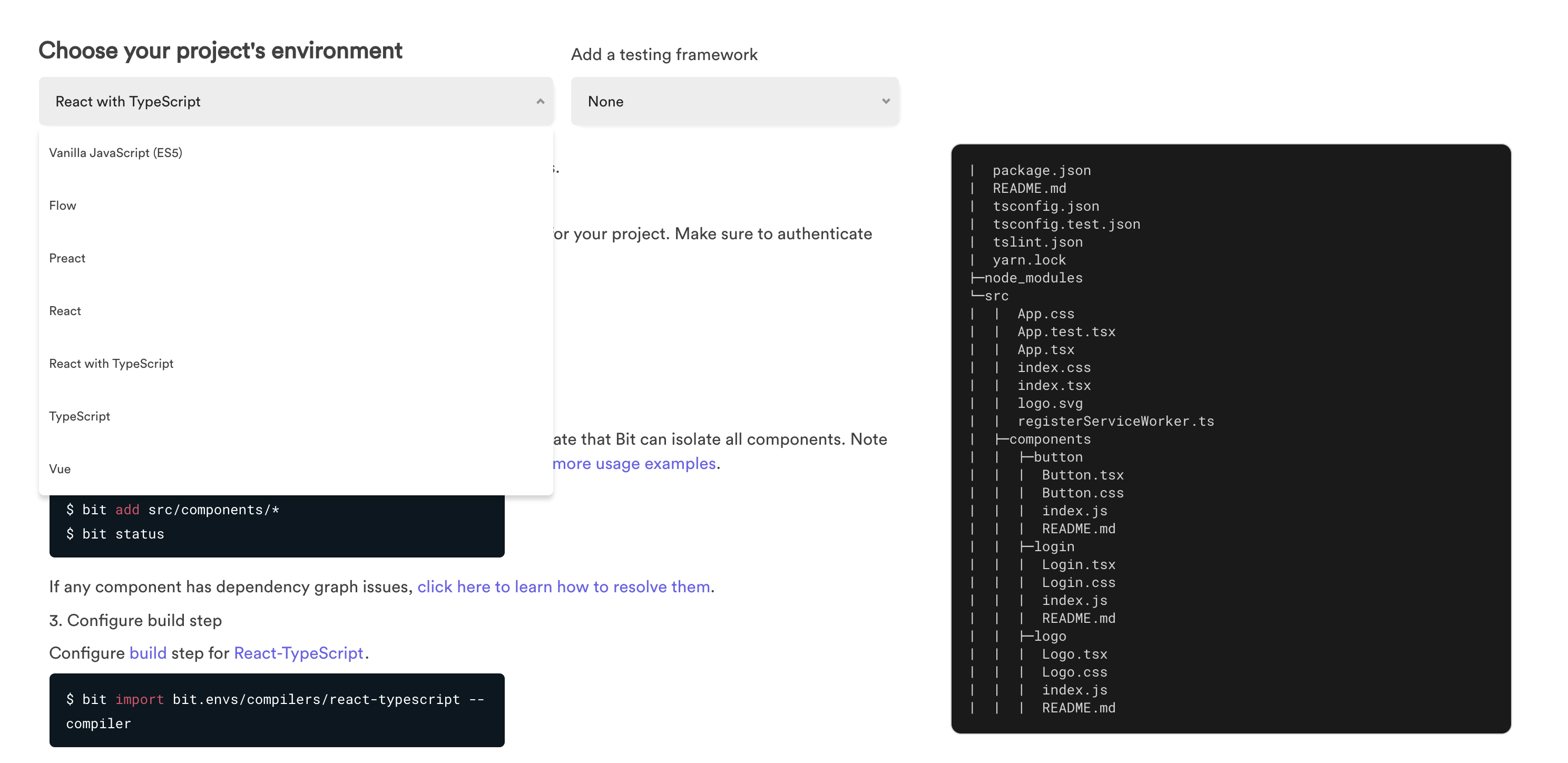Click Logo.tsx in the file tree
This screenshot has height=763, width=1568.
(x=1074, y=654)
